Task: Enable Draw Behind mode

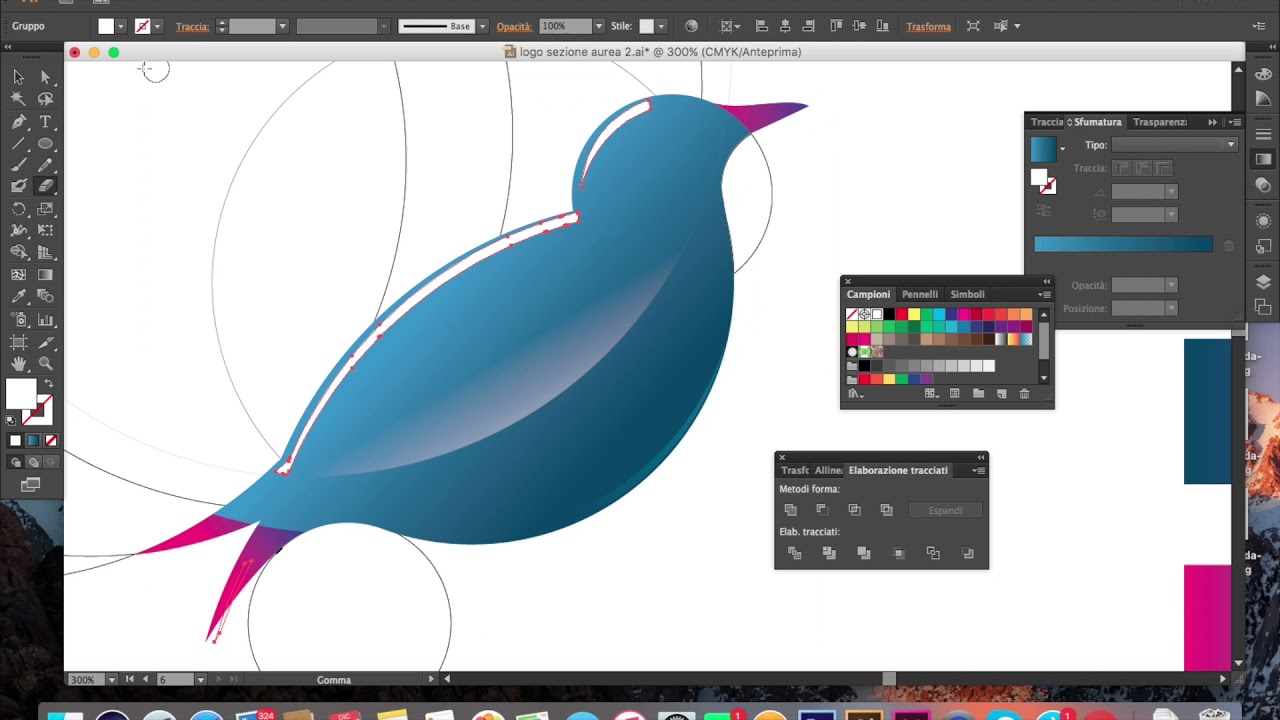Action: [x=33, y=462]
